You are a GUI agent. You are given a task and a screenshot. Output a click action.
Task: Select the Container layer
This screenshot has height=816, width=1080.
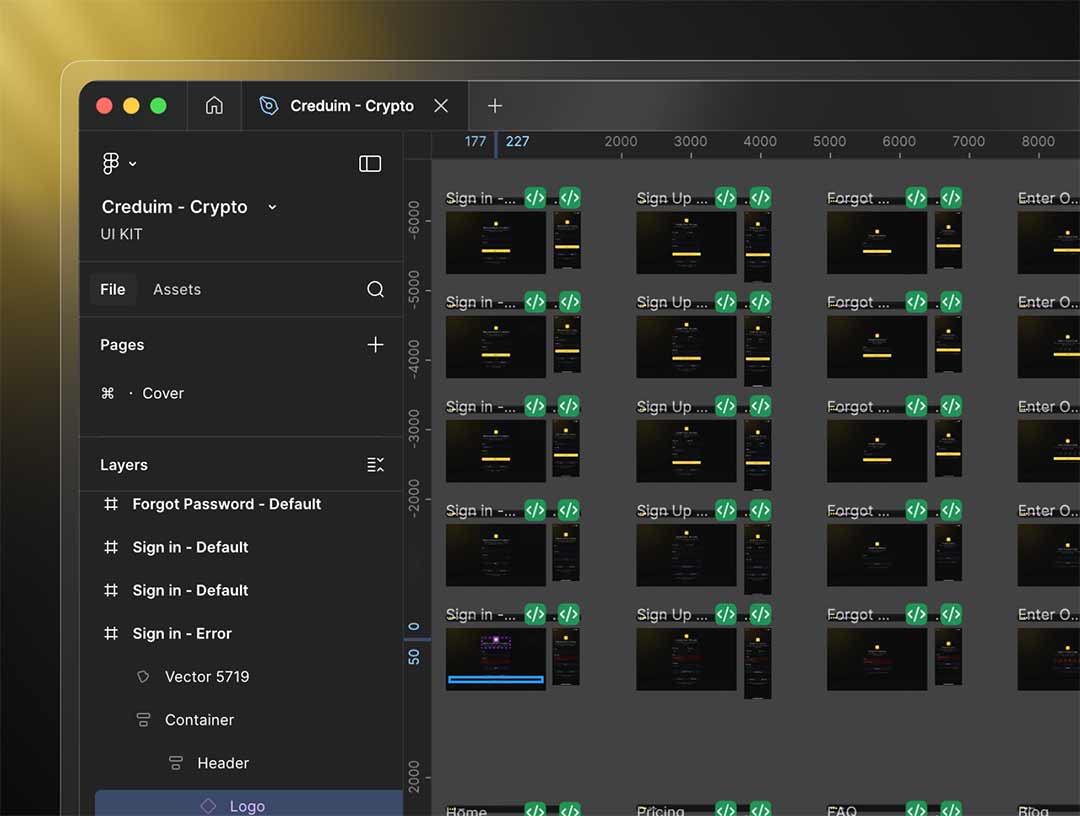[x=199, y=720]
